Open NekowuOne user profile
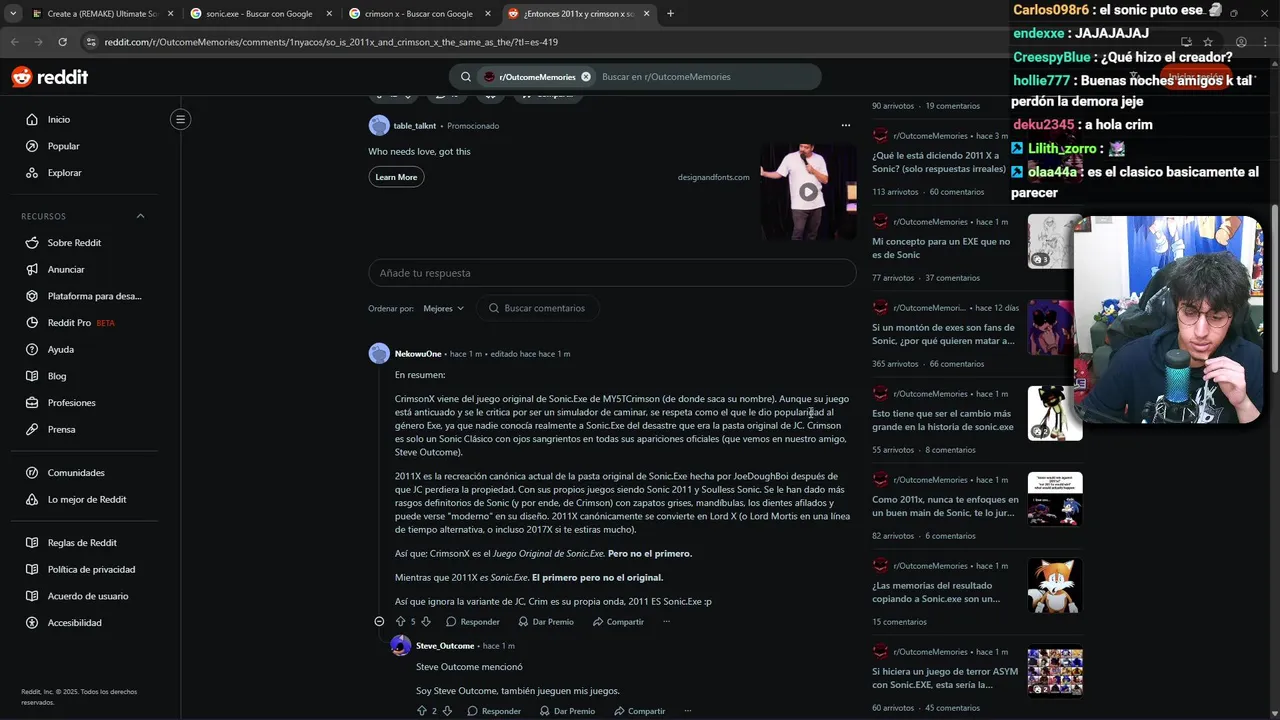The height and width of the screenshot is (720, 1280). [x=418, y=354]
